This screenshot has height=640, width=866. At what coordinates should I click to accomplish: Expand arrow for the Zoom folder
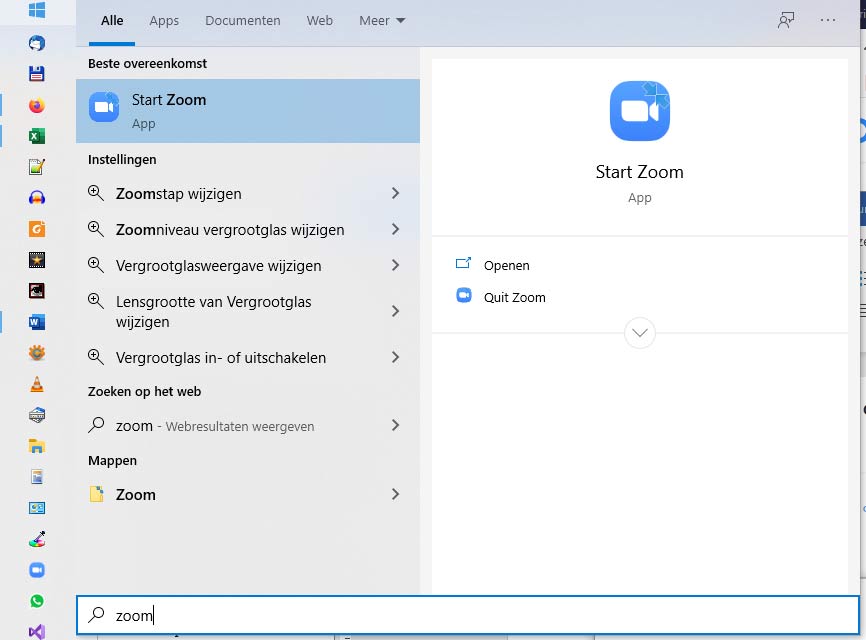pyautogui.click(x=395, y=494)
